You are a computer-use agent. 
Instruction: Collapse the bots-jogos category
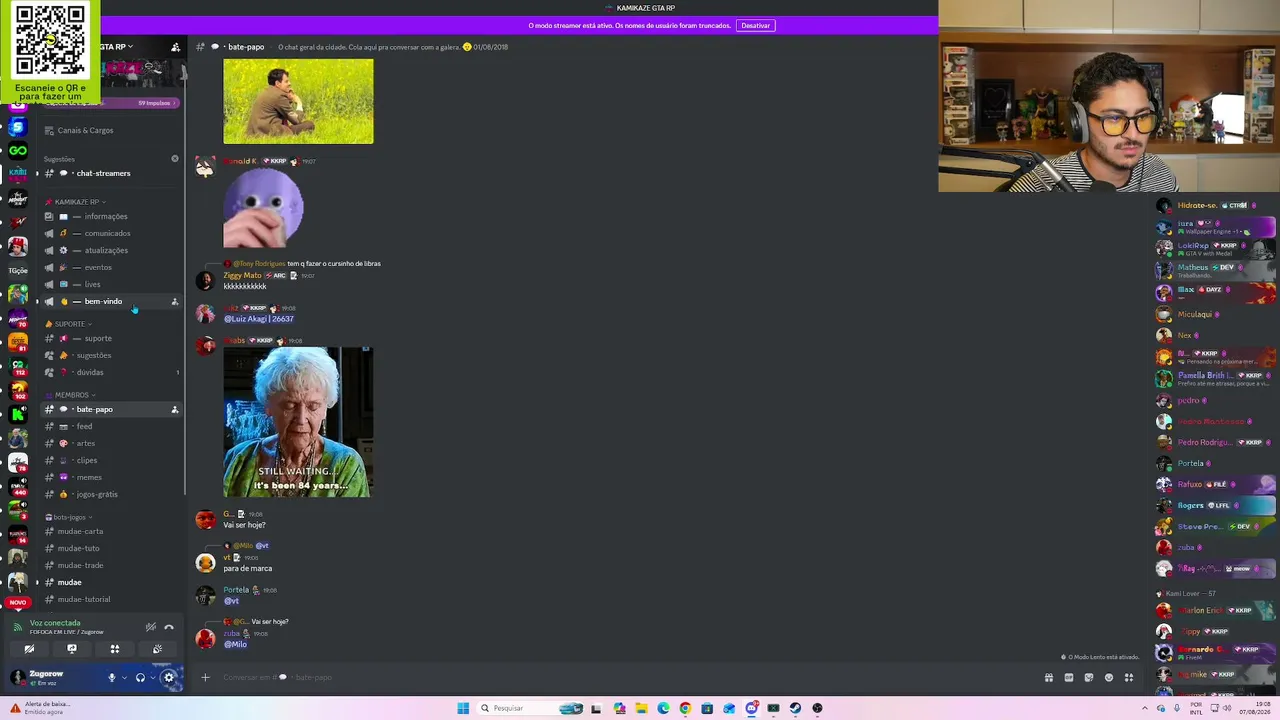click(71, 517)
